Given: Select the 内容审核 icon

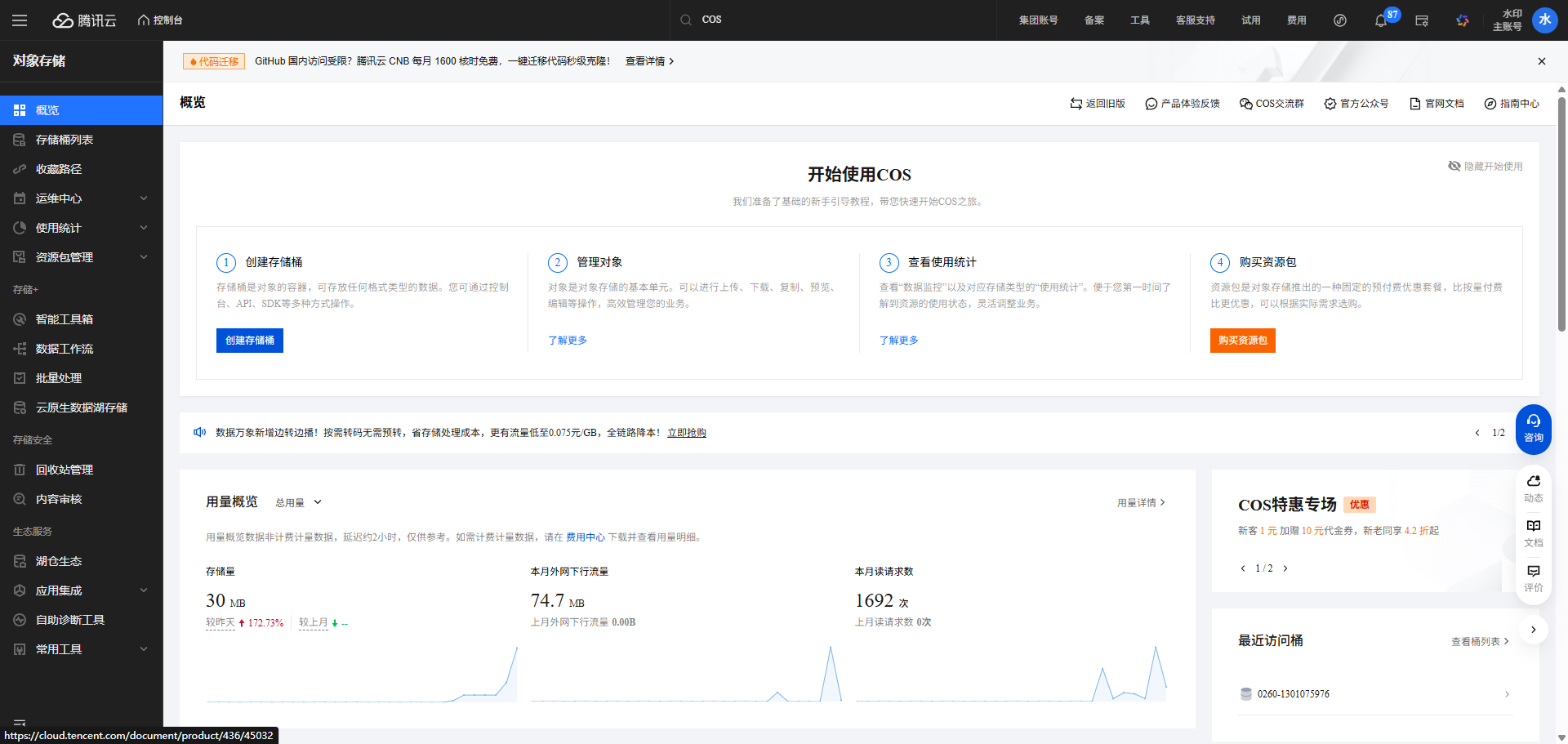Looking at the screenshot, I should pos(20,498).
